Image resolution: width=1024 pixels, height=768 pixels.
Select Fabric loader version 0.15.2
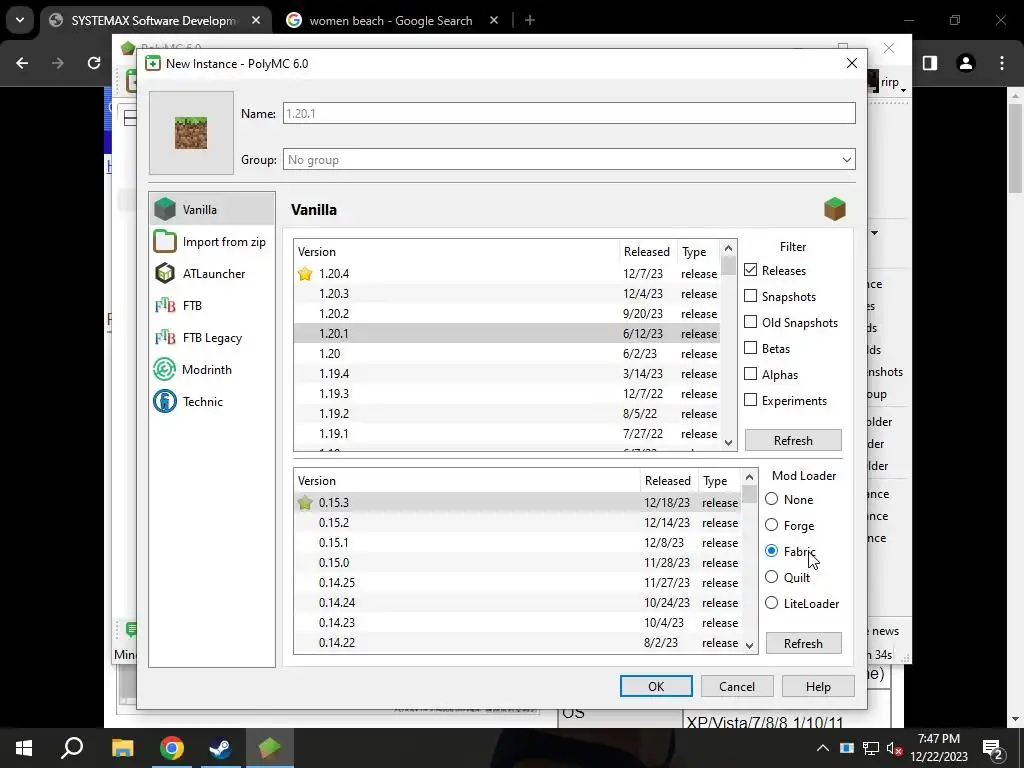[517, 522]
